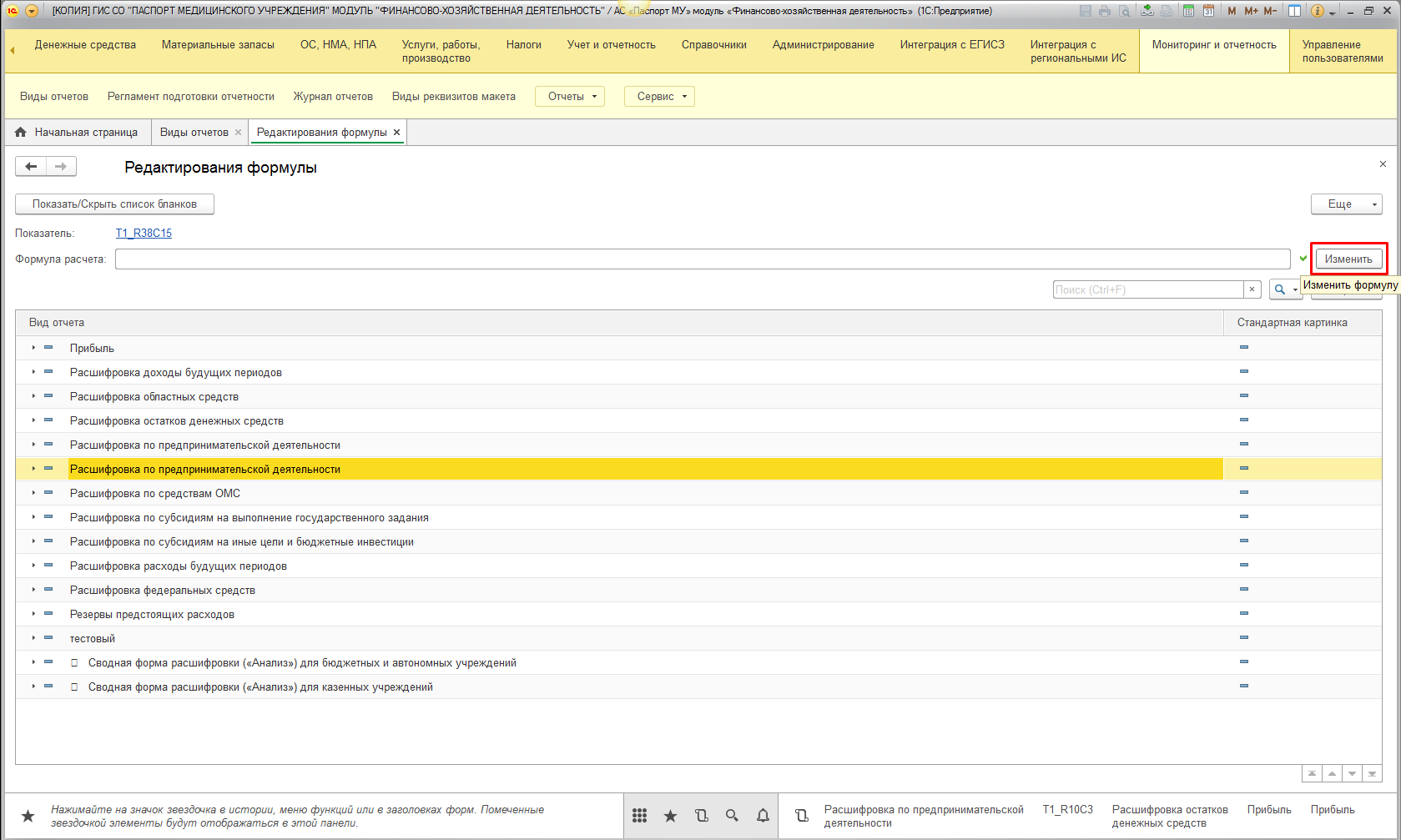Open notifications bell icon
The width and height of the screenshot is (1401, 840).
tap(763, 816)
